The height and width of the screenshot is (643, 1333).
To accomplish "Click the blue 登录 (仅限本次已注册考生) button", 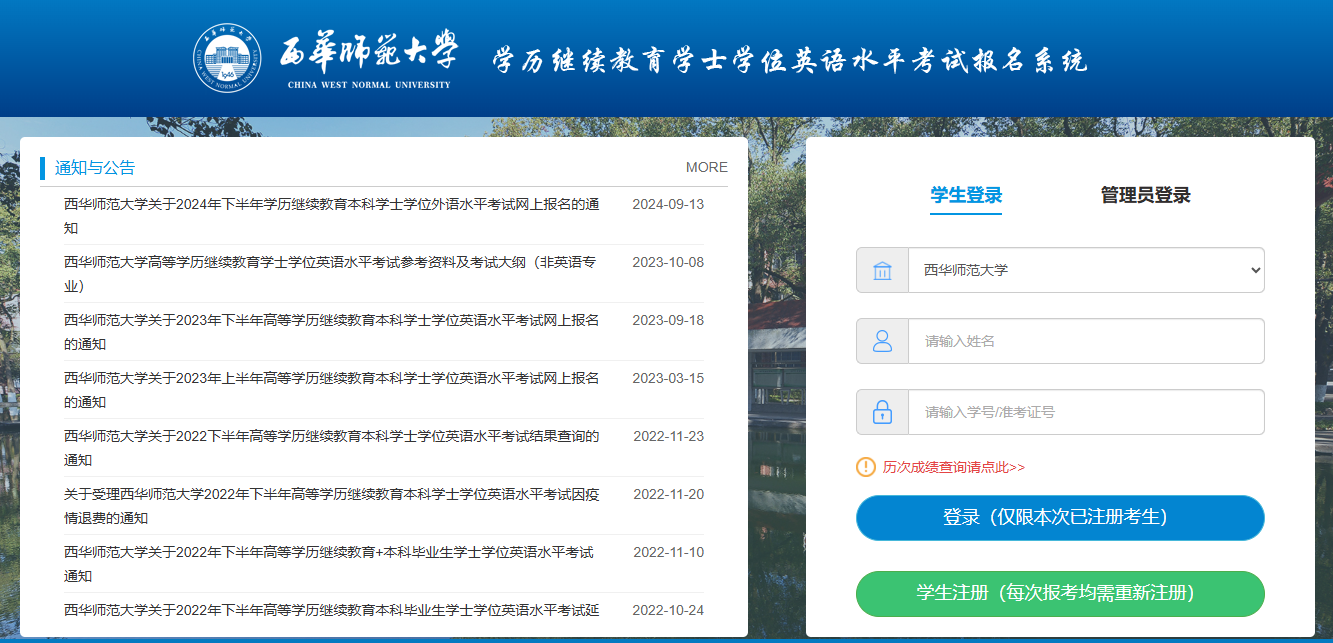I will (1060, 518).
